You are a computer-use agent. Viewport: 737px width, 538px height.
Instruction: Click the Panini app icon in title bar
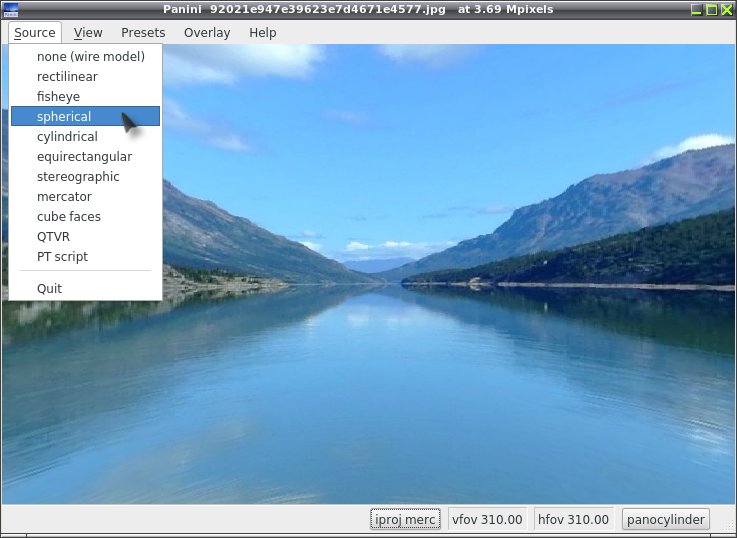[10, 9]
